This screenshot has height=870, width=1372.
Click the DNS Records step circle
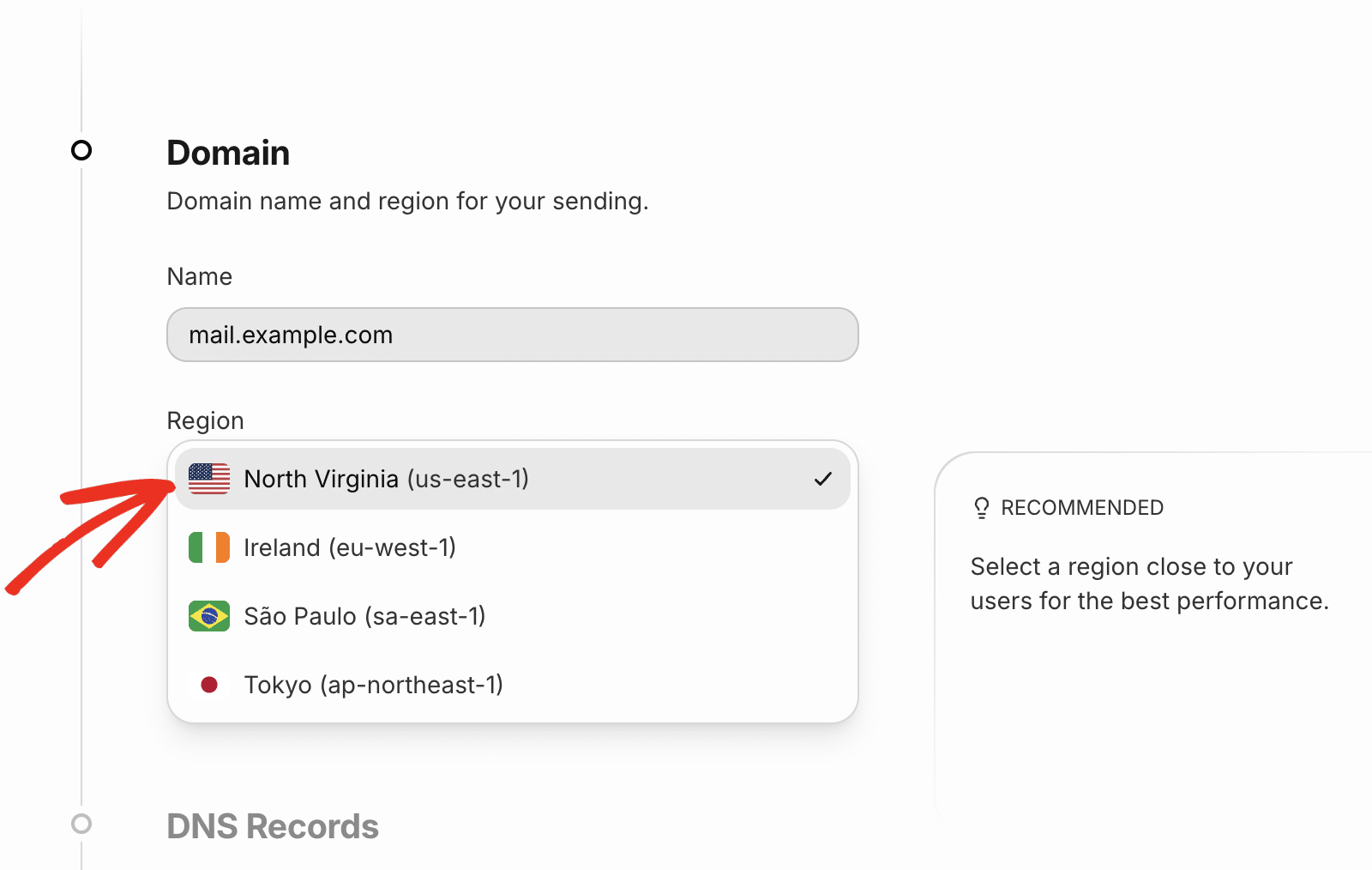pyautogui.click(x=81, y=824)
